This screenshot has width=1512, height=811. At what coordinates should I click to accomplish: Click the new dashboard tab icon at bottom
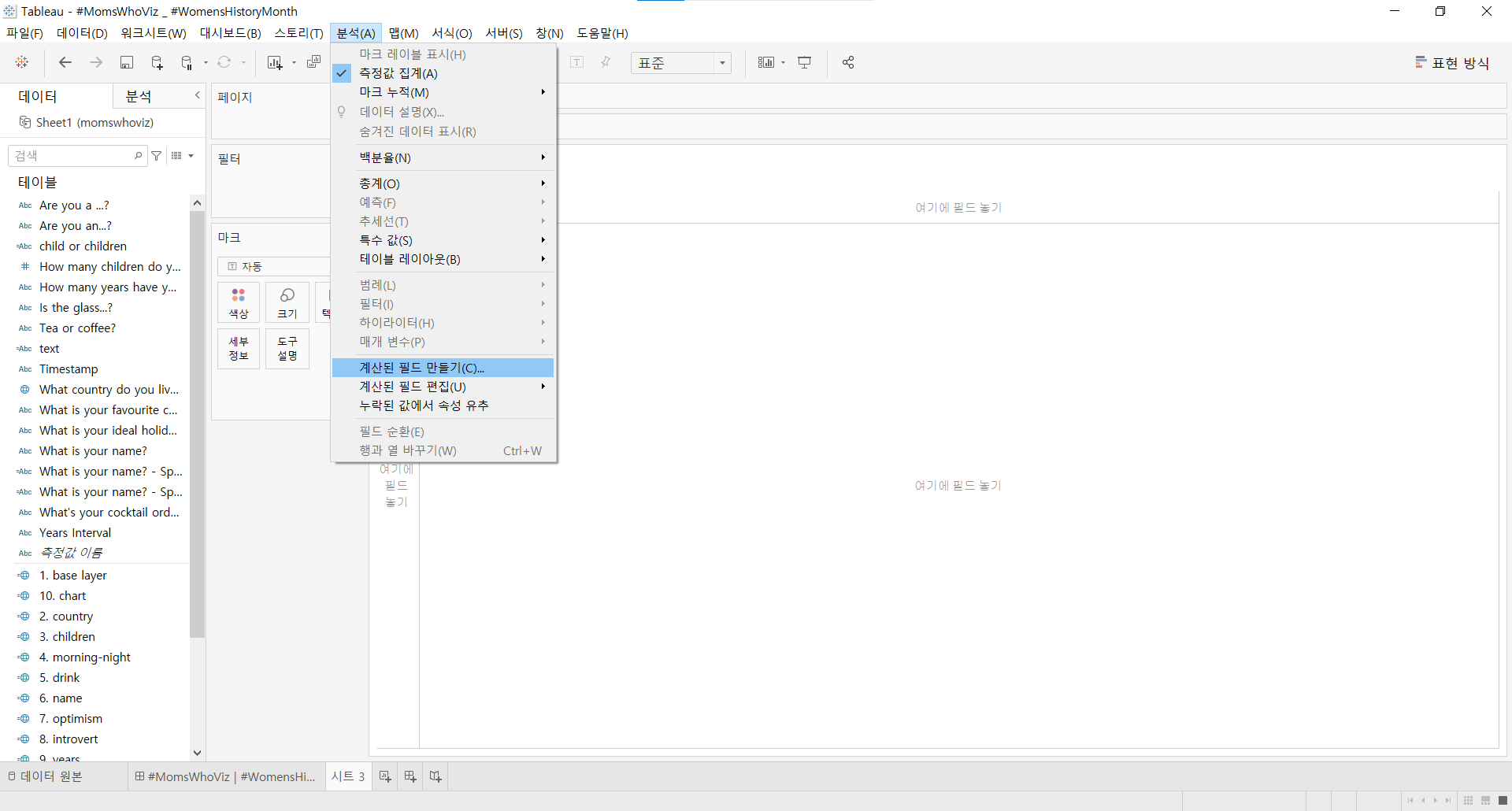pos(410,776)
